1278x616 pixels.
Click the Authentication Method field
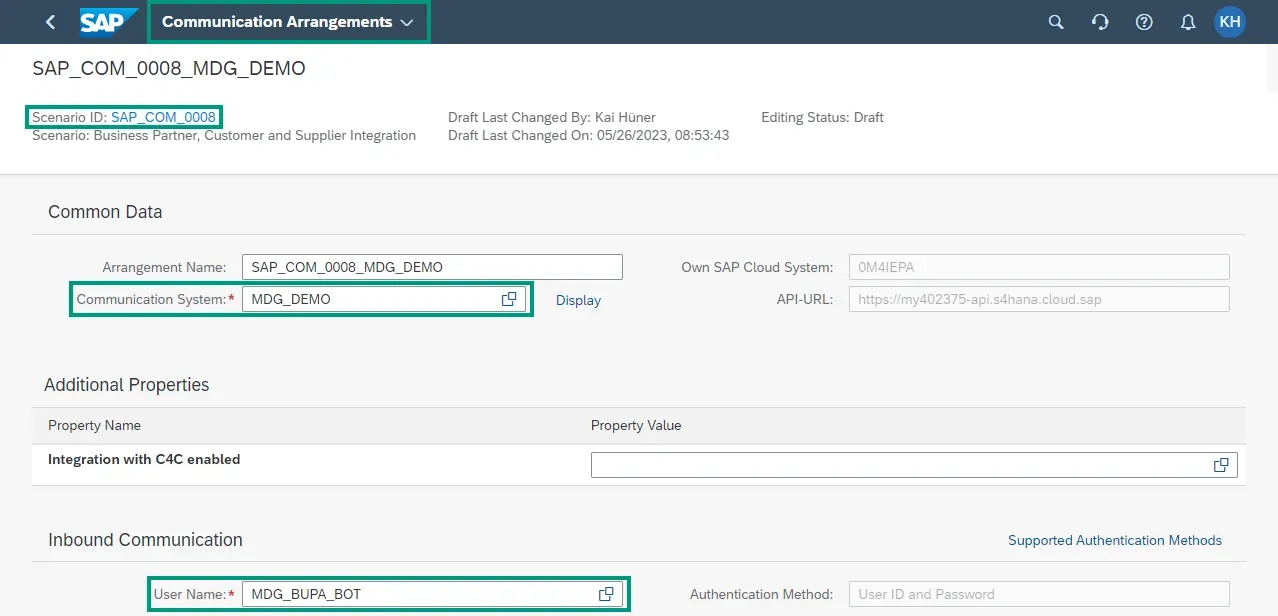click(1039, 594)
